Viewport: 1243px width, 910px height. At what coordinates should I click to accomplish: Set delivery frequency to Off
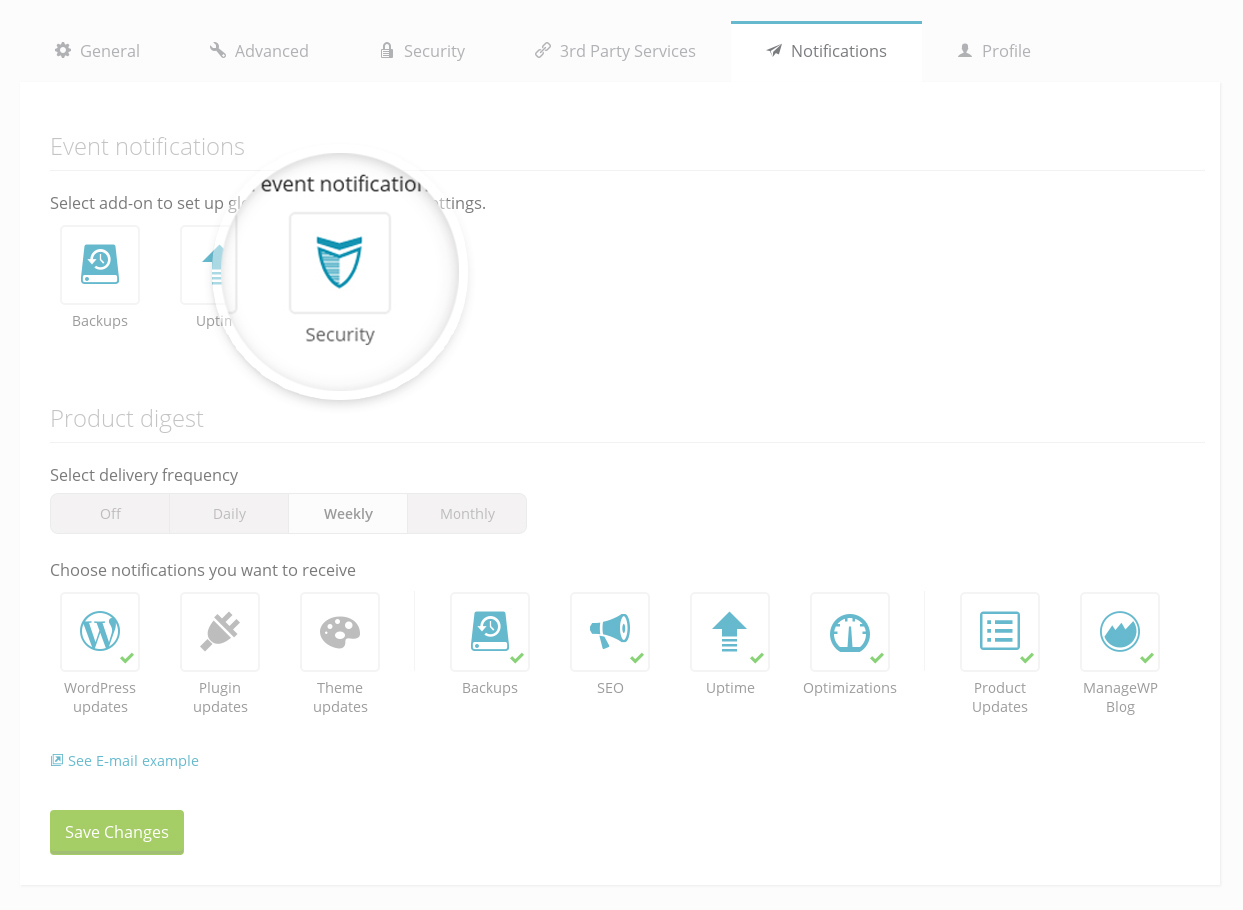110,514
